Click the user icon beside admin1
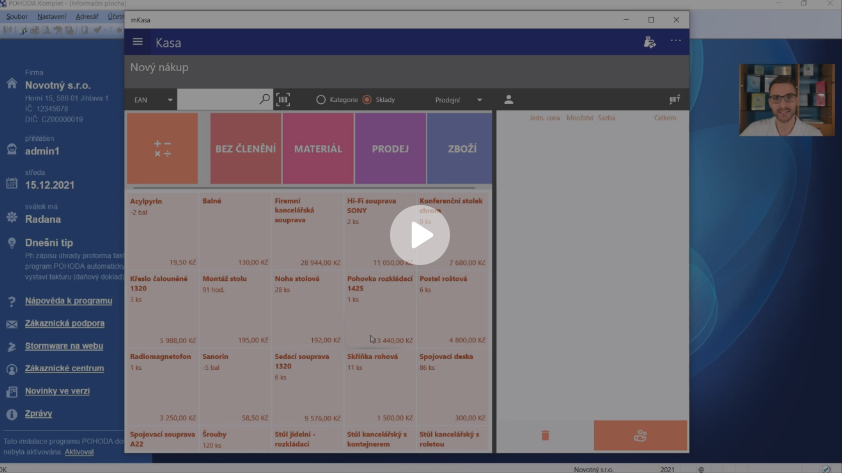This screenshot has width=842, height=473. point(12,149)
